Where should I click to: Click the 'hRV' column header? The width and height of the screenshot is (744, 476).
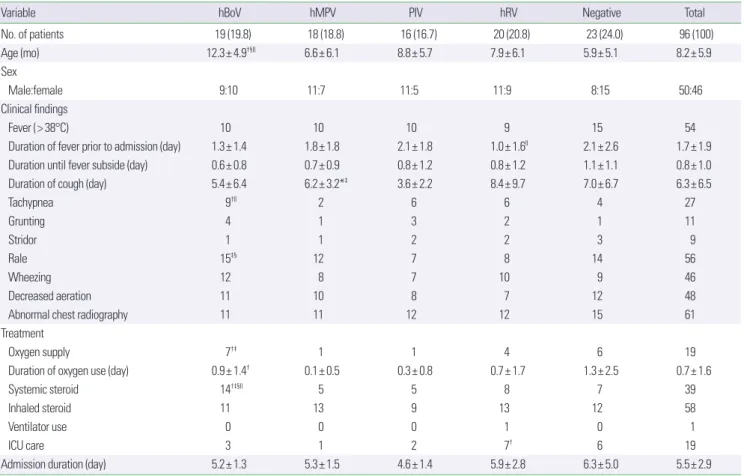(509, 13)
